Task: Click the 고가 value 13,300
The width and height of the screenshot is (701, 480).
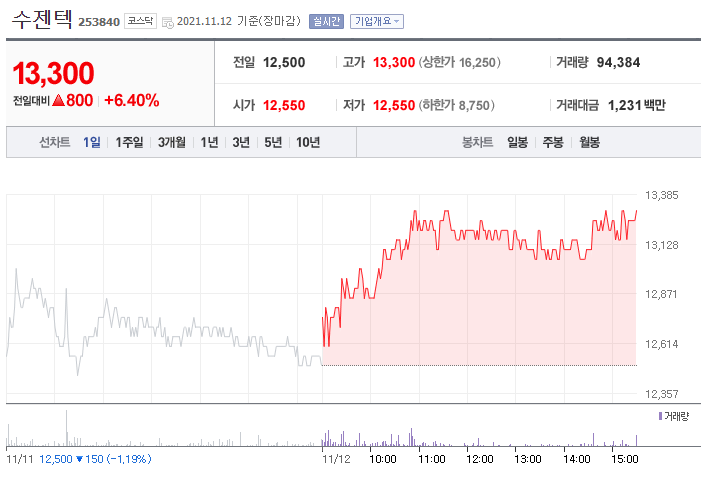Action: (394, 62)
